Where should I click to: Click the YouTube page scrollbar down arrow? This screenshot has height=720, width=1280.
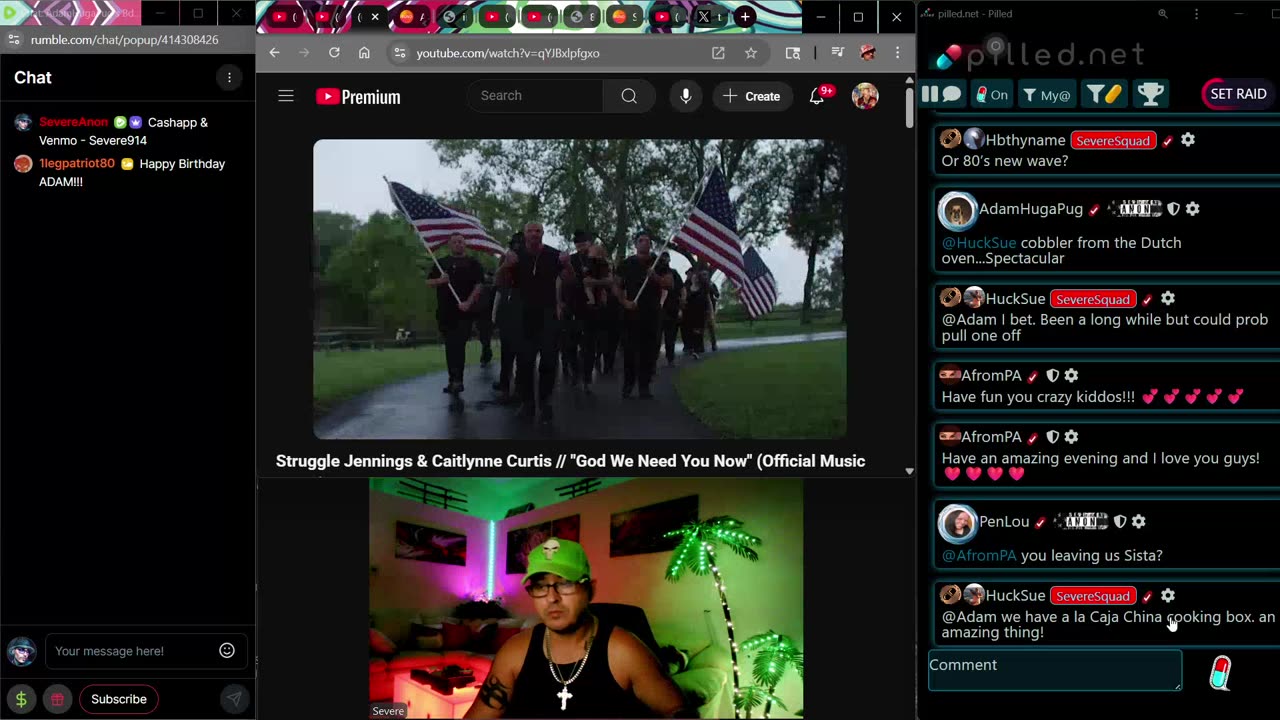(x=909, y=471)
